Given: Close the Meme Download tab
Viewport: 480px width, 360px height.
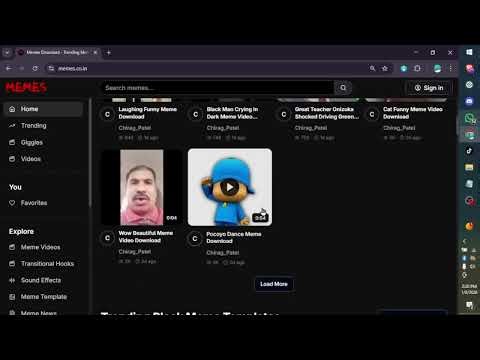Looking at the screenshot, I should pos(95,52).
